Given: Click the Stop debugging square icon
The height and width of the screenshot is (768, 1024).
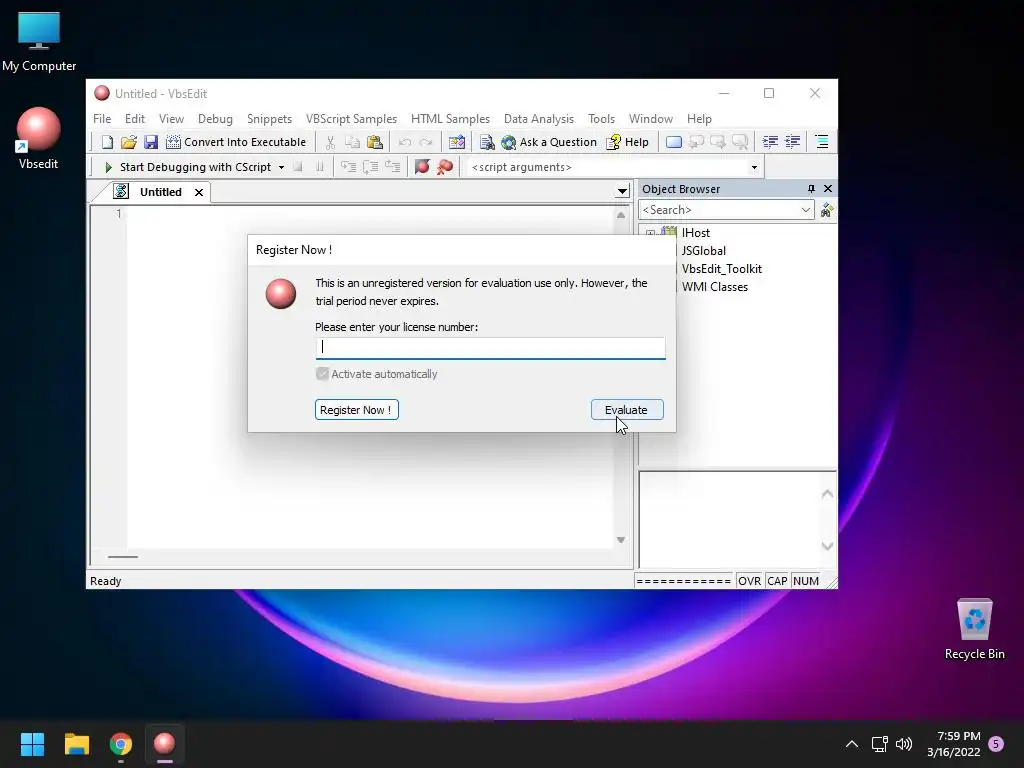Looking at the screenshot, I should (x=298, y=167).
